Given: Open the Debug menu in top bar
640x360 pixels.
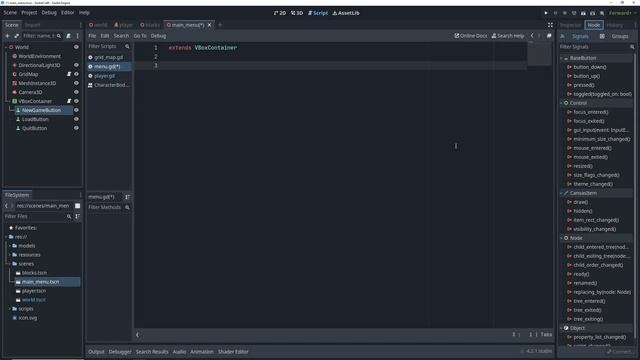Looking at the screenshot, I should 49,13.
